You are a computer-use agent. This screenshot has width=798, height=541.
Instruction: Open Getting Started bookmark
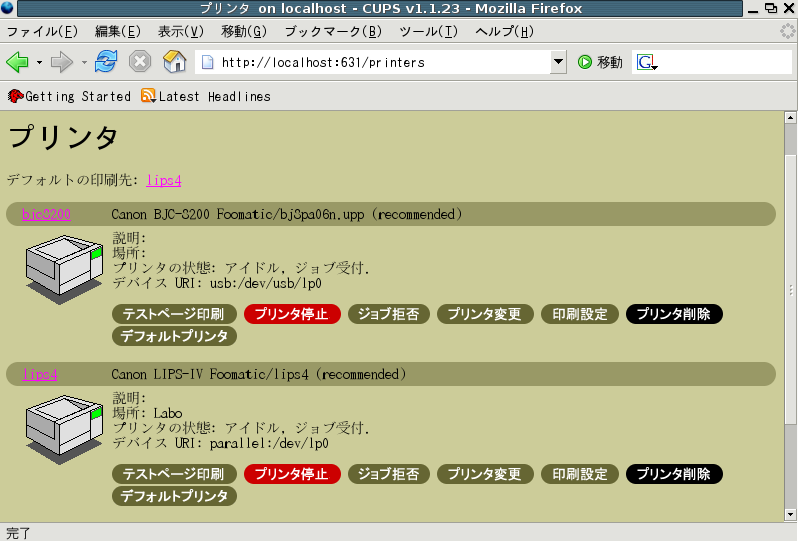(69, 96)
